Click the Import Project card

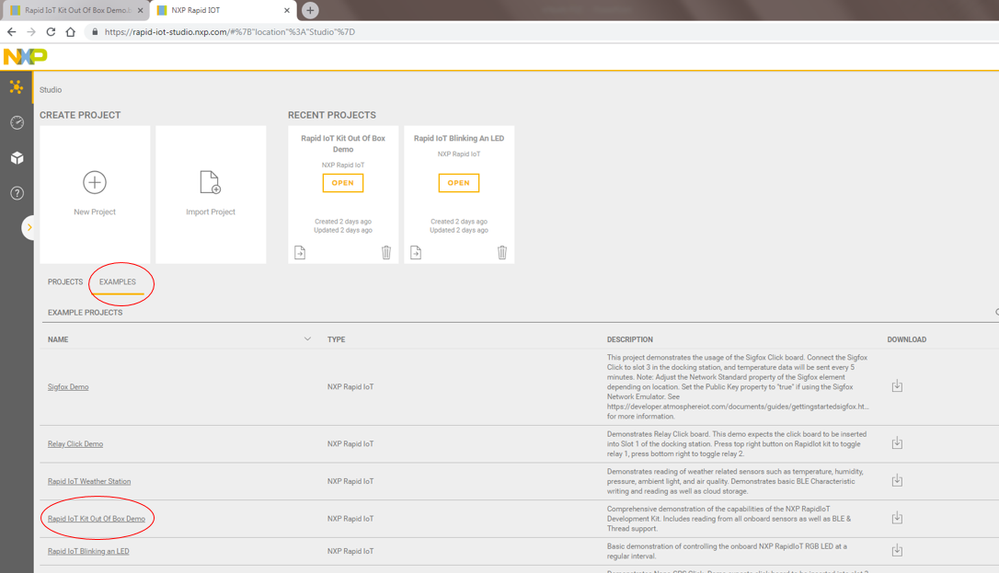click(211, 194)
